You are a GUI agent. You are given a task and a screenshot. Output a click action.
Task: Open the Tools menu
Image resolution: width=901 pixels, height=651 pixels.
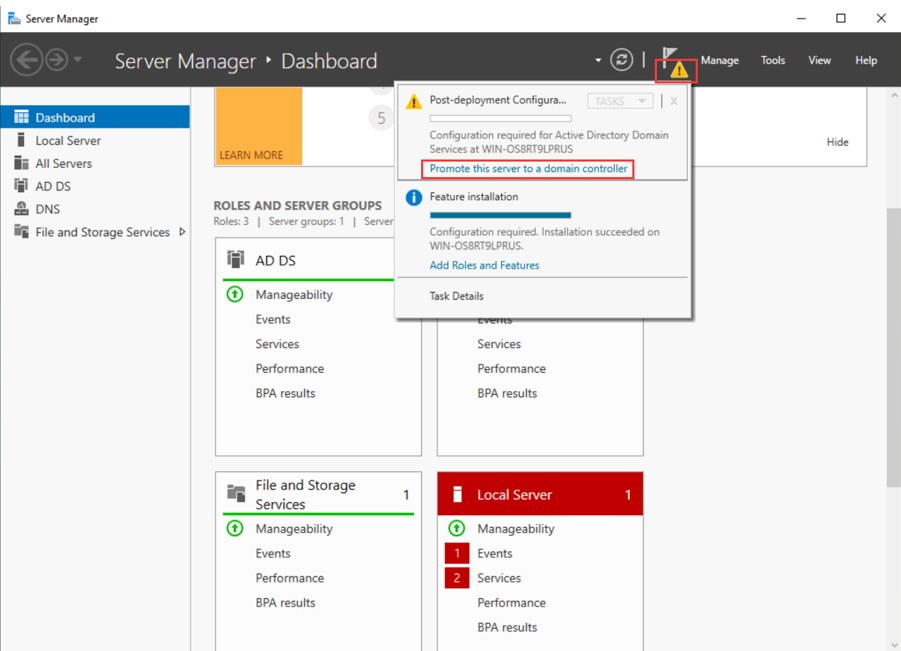coord(772,60)
